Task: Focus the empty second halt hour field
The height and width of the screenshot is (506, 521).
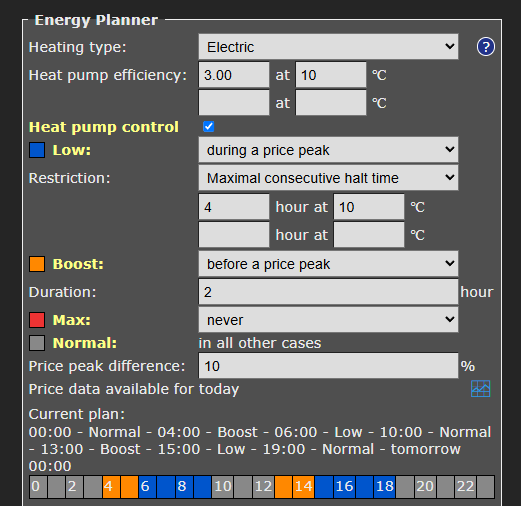Action: [234, 235]
